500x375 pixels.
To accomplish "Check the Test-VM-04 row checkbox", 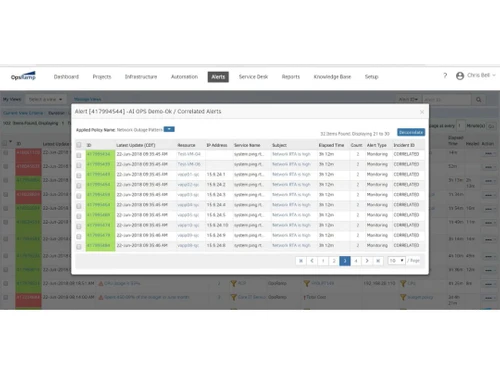I will [79, 155].
